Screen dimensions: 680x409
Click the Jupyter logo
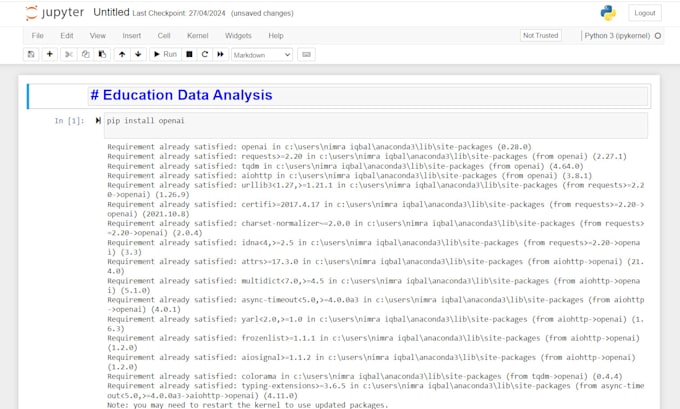pos(55,13)
